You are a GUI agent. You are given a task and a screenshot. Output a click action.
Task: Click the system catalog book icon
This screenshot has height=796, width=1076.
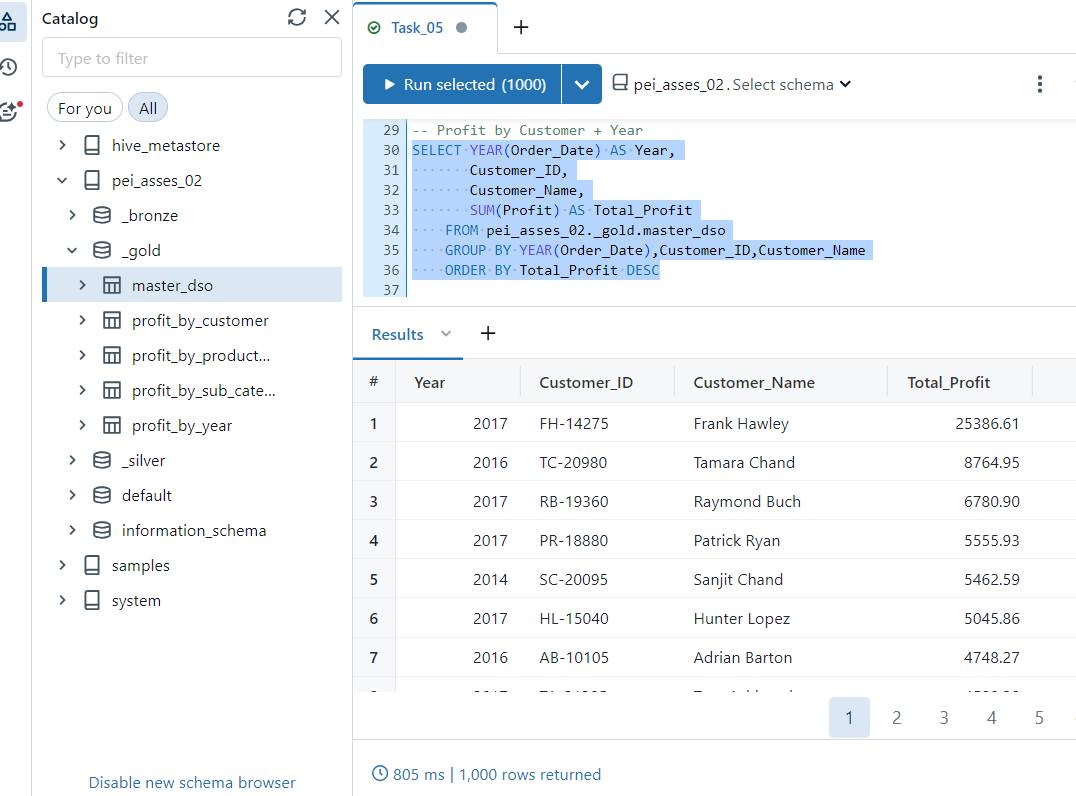92,600
